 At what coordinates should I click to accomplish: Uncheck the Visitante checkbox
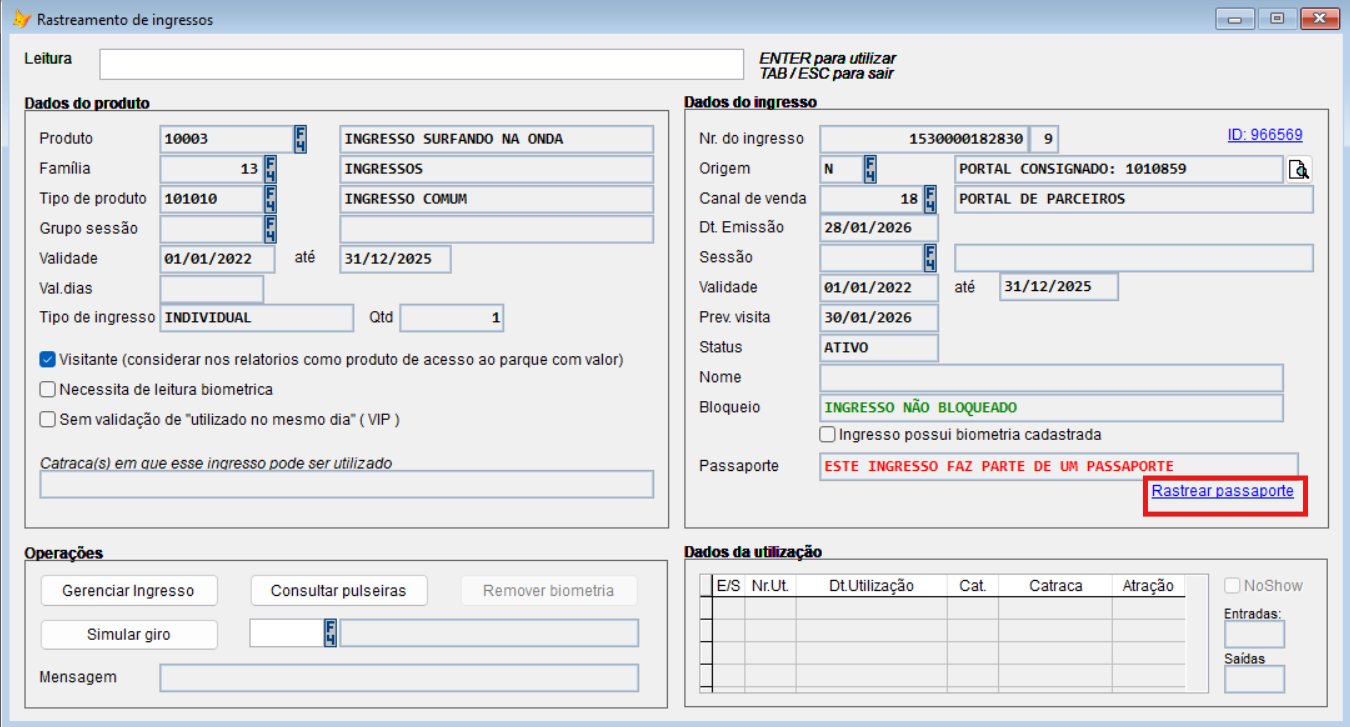tap(47, 359)
